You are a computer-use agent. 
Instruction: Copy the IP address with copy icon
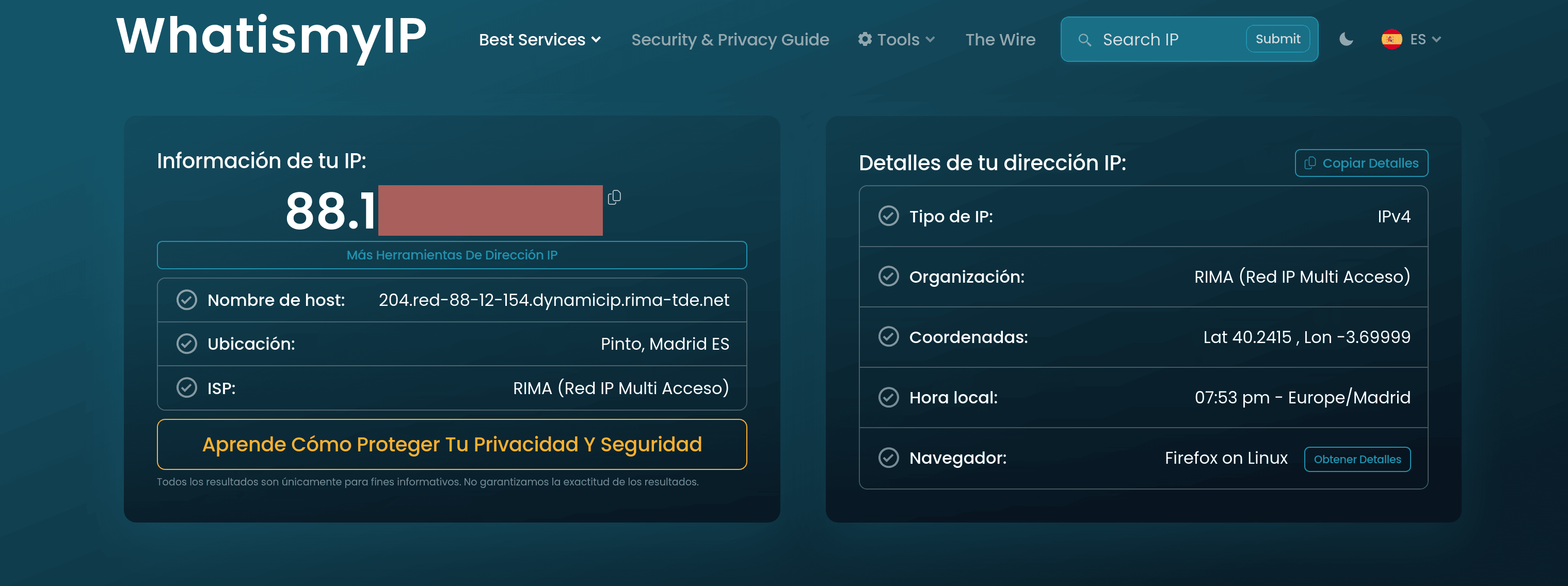pyautogui.click(x=614, y=197)
